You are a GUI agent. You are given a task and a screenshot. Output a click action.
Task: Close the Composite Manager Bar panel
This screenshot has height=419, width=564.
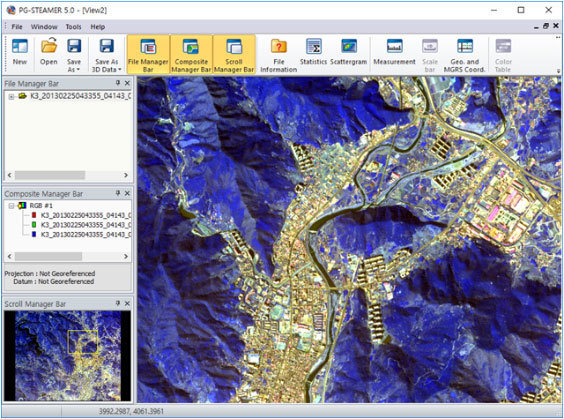click(x=127, y=193)
